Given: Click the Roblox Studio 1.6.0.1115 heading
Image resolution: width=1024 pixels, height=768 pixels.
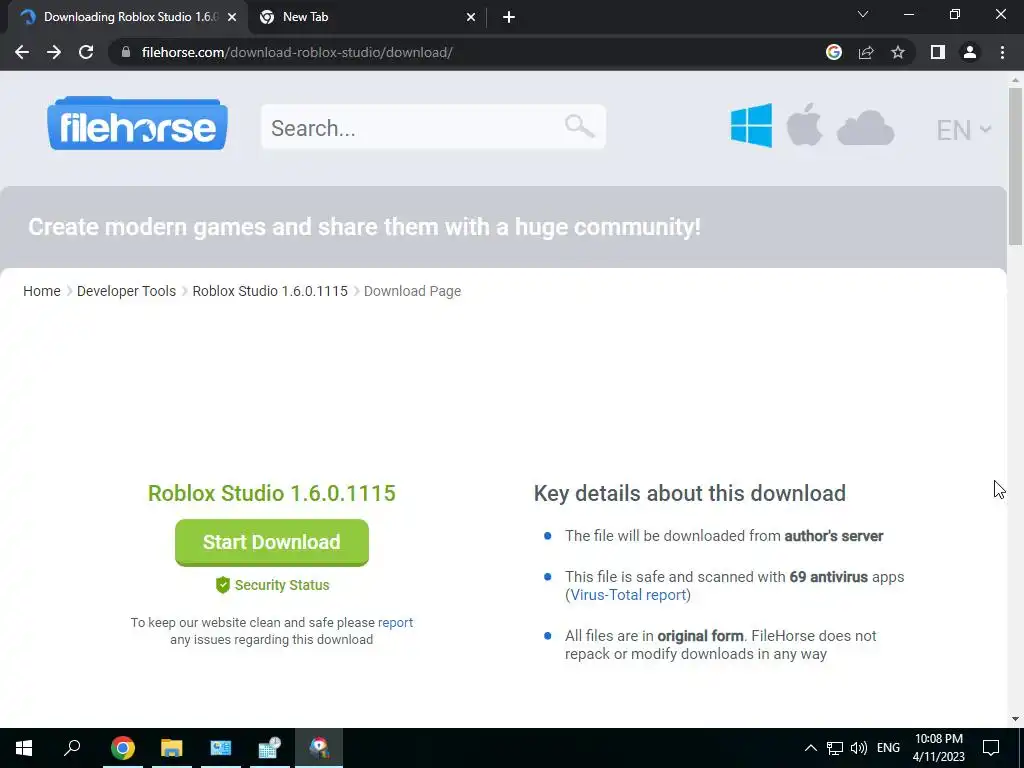Looking at the screenshot, I should (272, 493).
